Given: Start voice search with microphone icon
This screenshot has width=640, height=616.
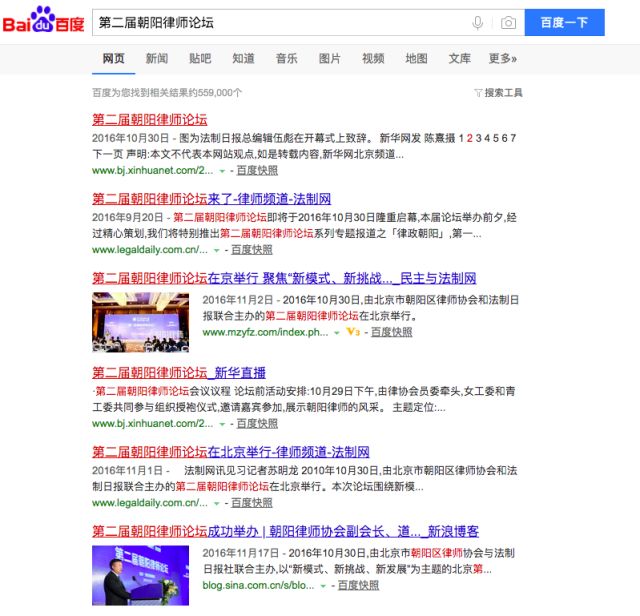Looking at the screenshot, I should (x=478, y=23).
